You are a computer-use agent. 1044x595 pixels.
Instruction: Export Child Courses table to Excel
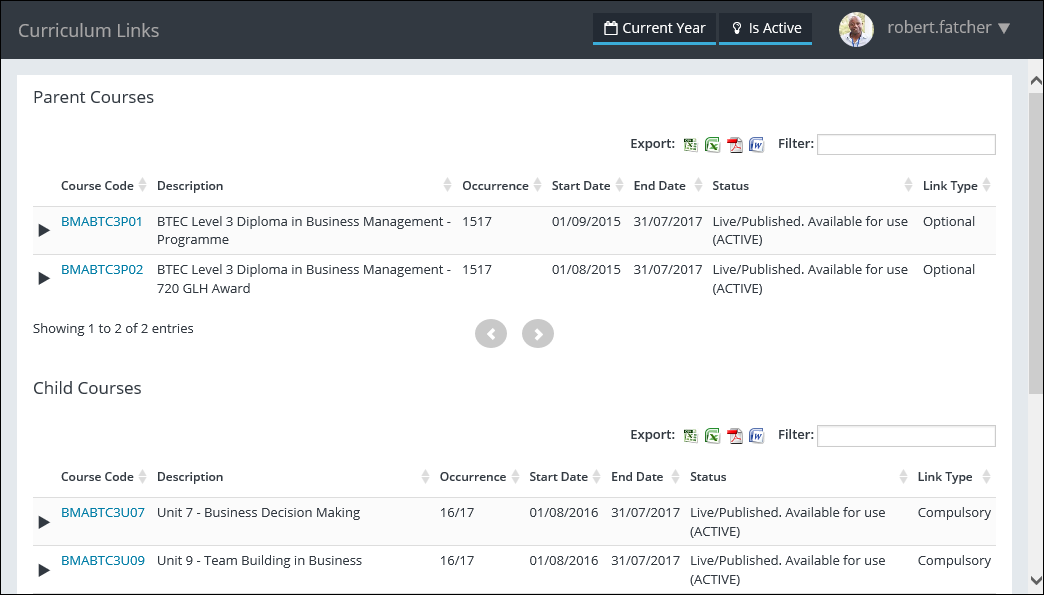pos(712,436)
